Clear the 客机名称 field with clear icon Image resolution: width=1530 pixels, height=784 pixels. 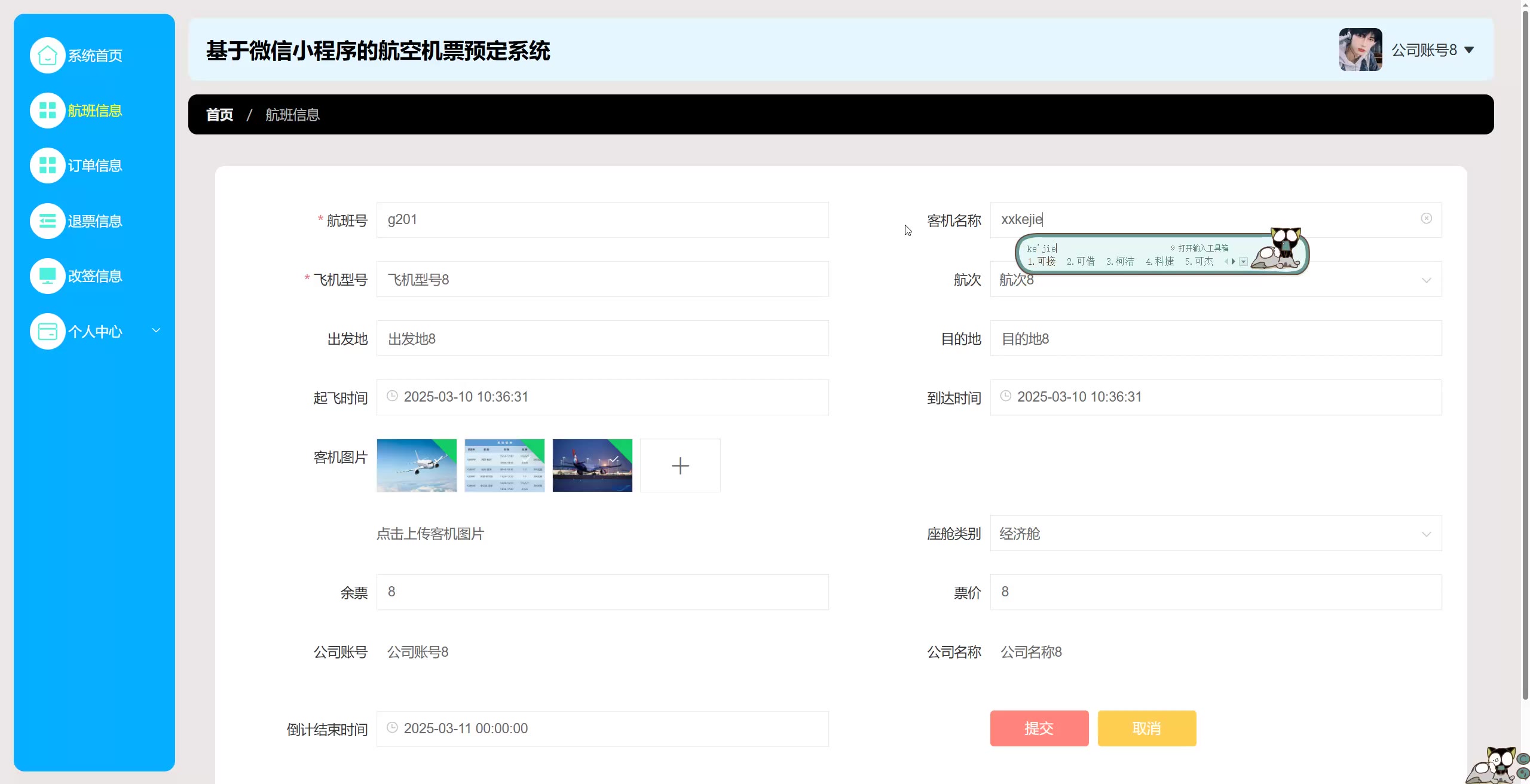tap(1426, 219)
